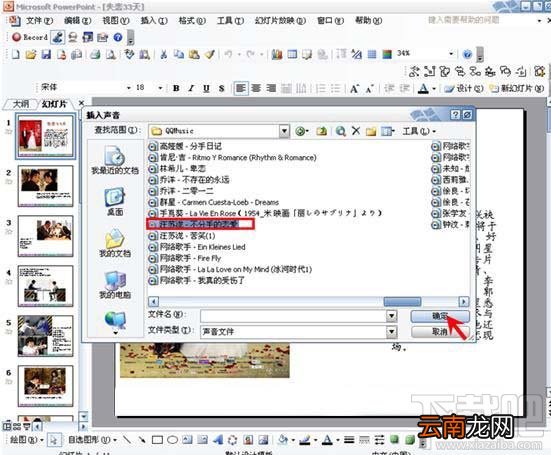Viewport: 551px width, 455px height.
Task: Click Decrease Font Size icon
Action: [369, 89]
